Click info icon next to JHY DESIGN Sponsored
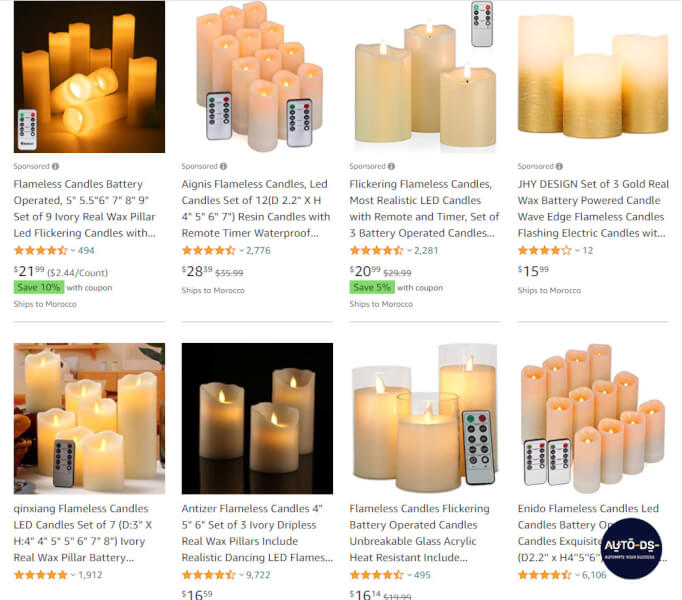The height and width of the screenshot is (600, 682). 559,166
